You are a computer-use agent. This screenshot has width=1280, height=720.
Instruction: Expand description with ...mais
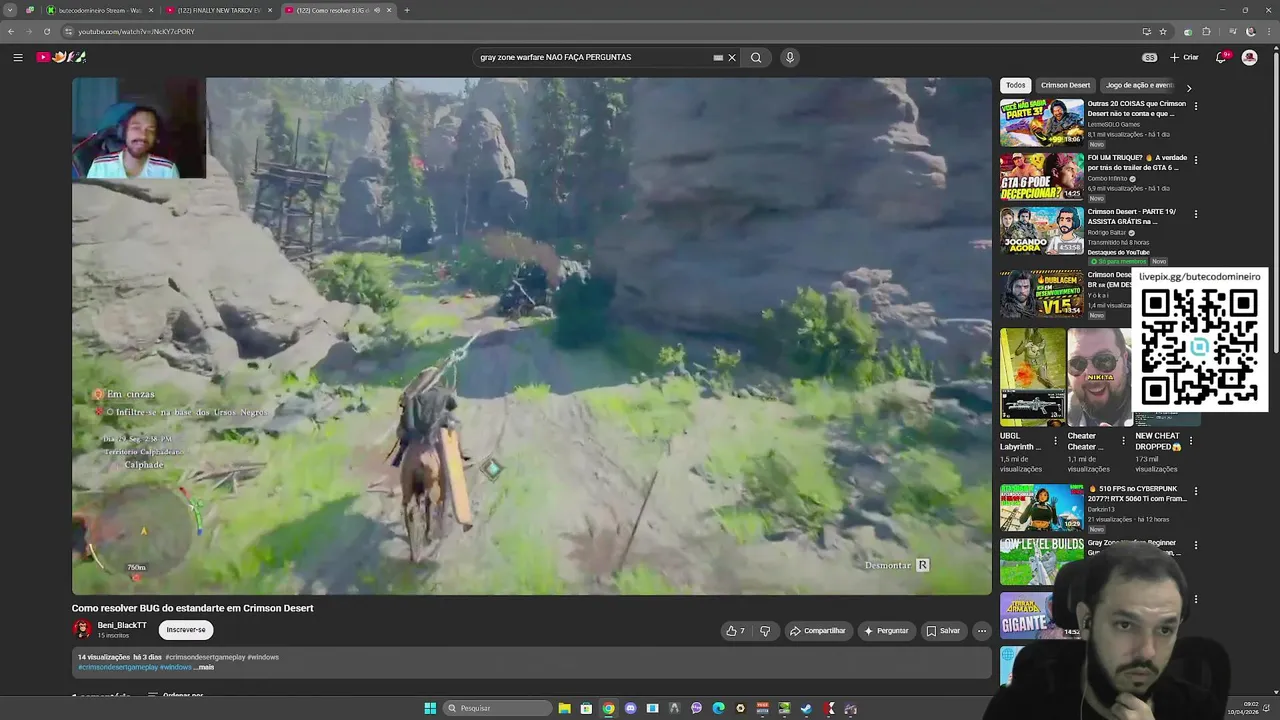point(204,667)
